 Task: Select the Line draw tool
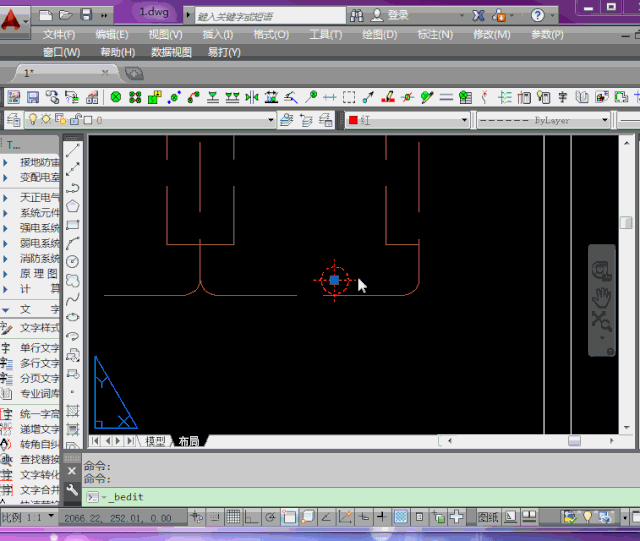tap(73, 150)
